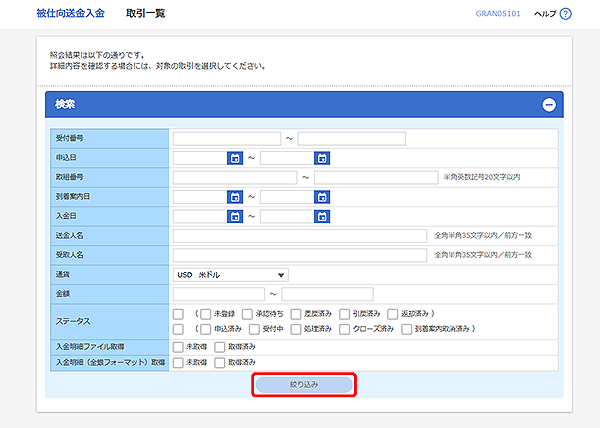Focus the 受付番号 start input field

pyautogui.click(x=227, y=138)
